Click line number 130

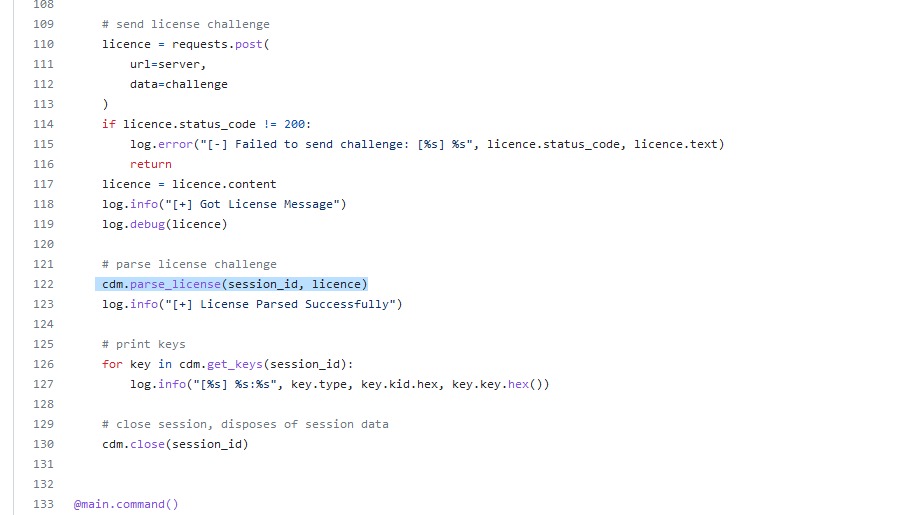(45, 444)
